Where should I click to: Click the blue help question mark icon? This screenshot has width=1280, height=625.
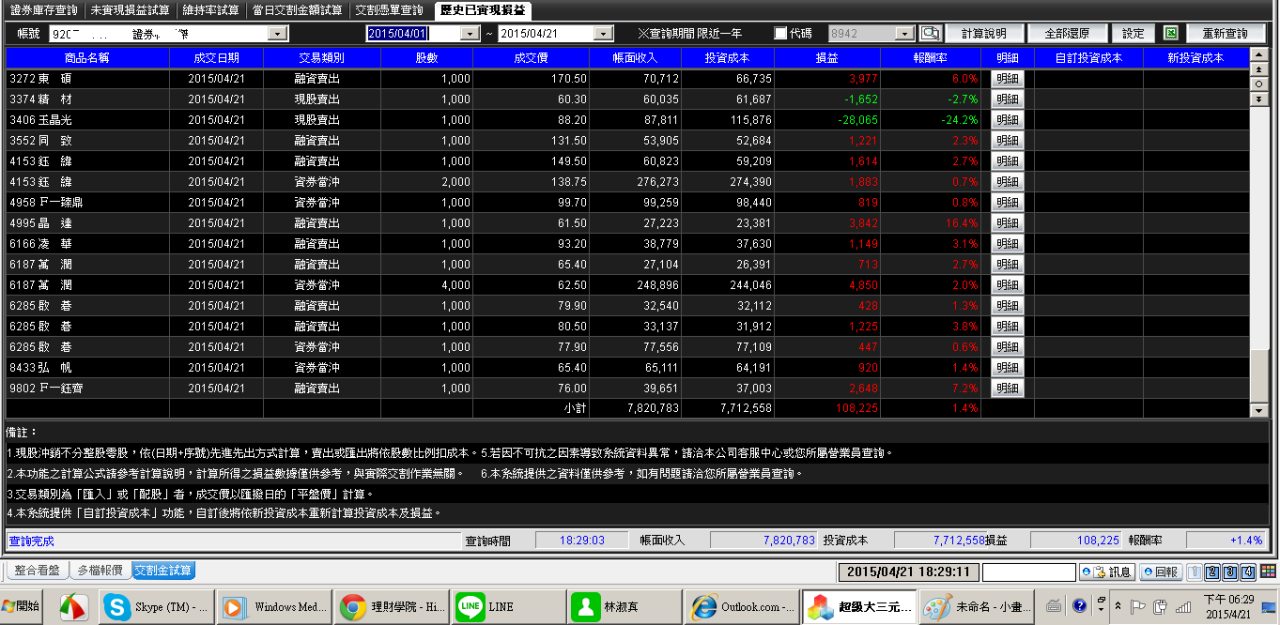pyautogui.click(x=1079, y=606)
